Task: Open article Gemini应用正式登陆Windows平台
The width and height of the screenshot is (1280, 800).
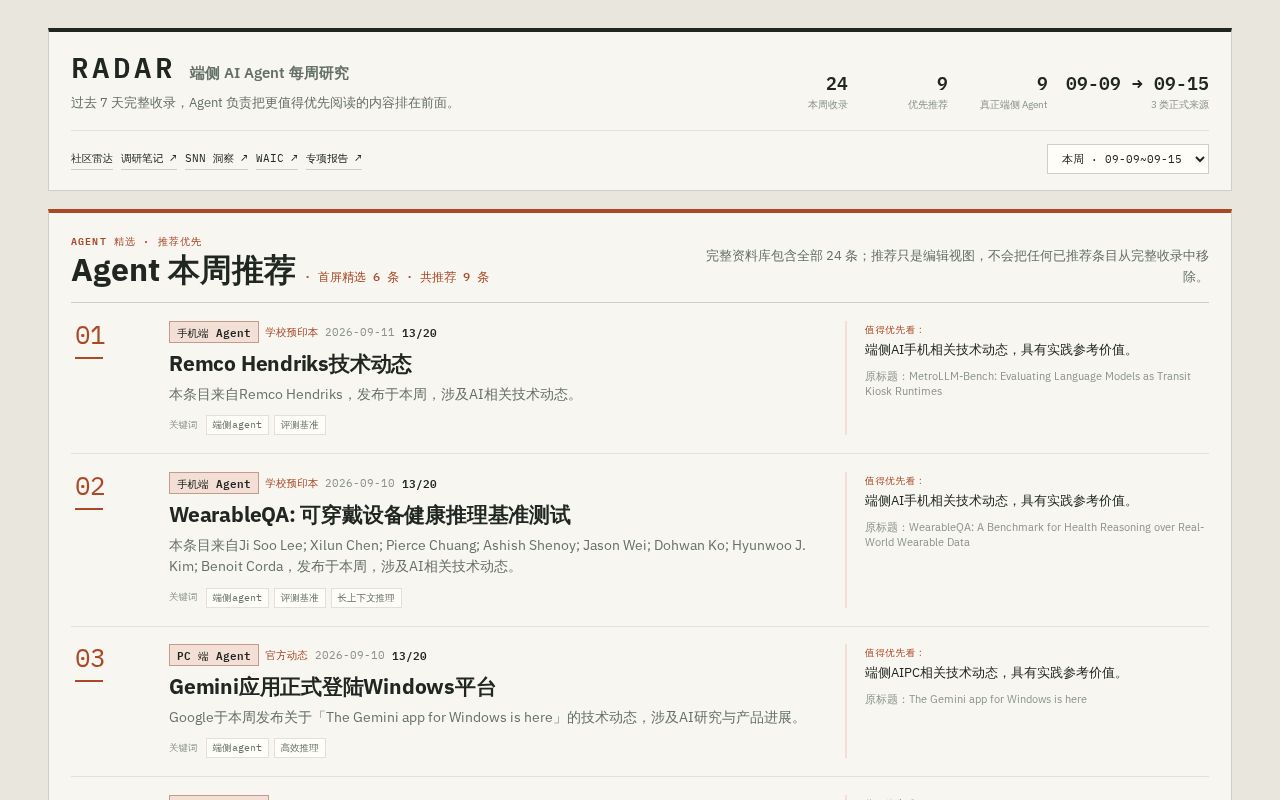Action: 332,687
